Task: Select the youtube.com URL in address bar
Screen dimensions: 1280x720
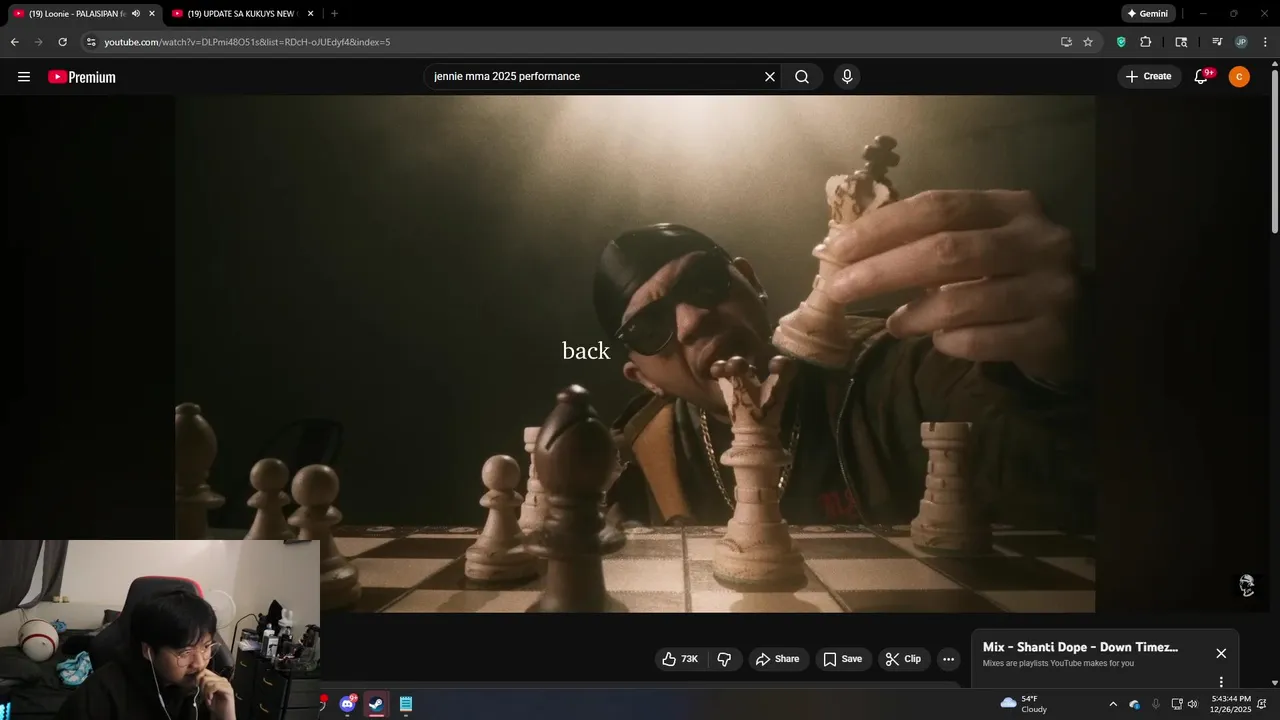Action: click(x=247, y=42)
